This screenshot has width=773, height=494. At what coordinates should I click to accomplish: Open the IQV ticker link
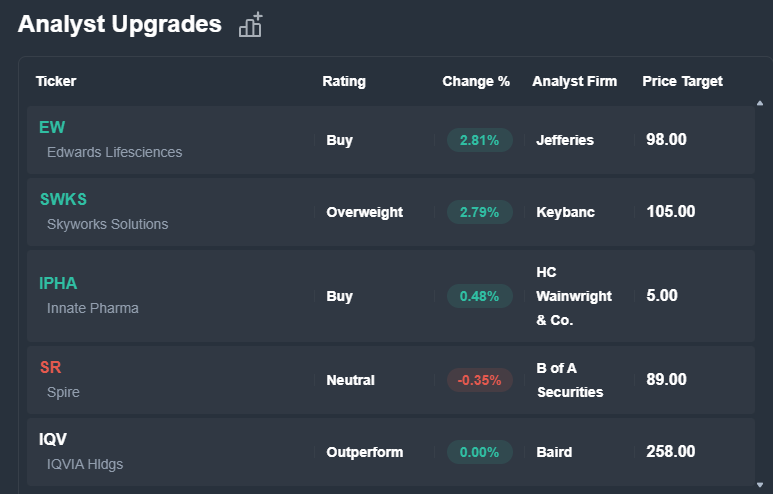tap(54, 439)
